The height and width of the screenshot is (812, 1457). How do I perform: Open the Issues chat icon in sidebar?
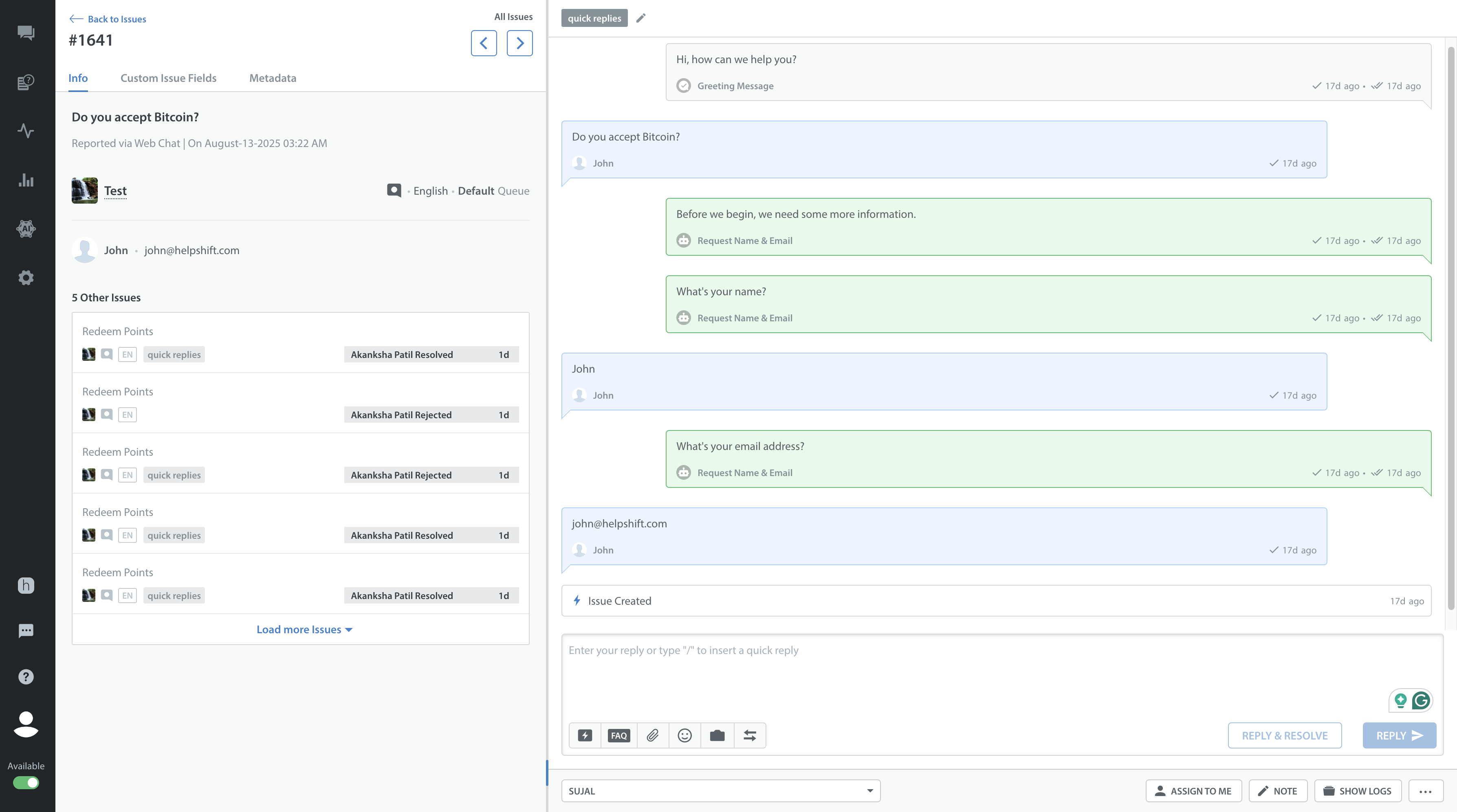coord(26,33)
